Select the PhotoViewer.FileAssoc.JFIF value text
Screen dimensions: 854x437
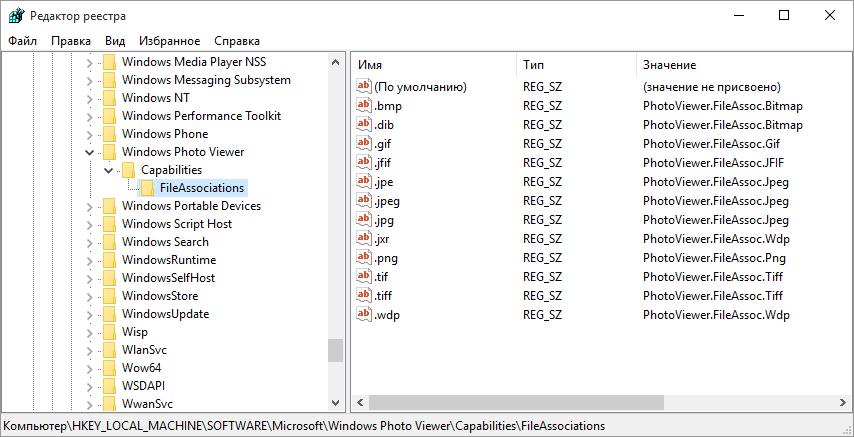point(713,163)
